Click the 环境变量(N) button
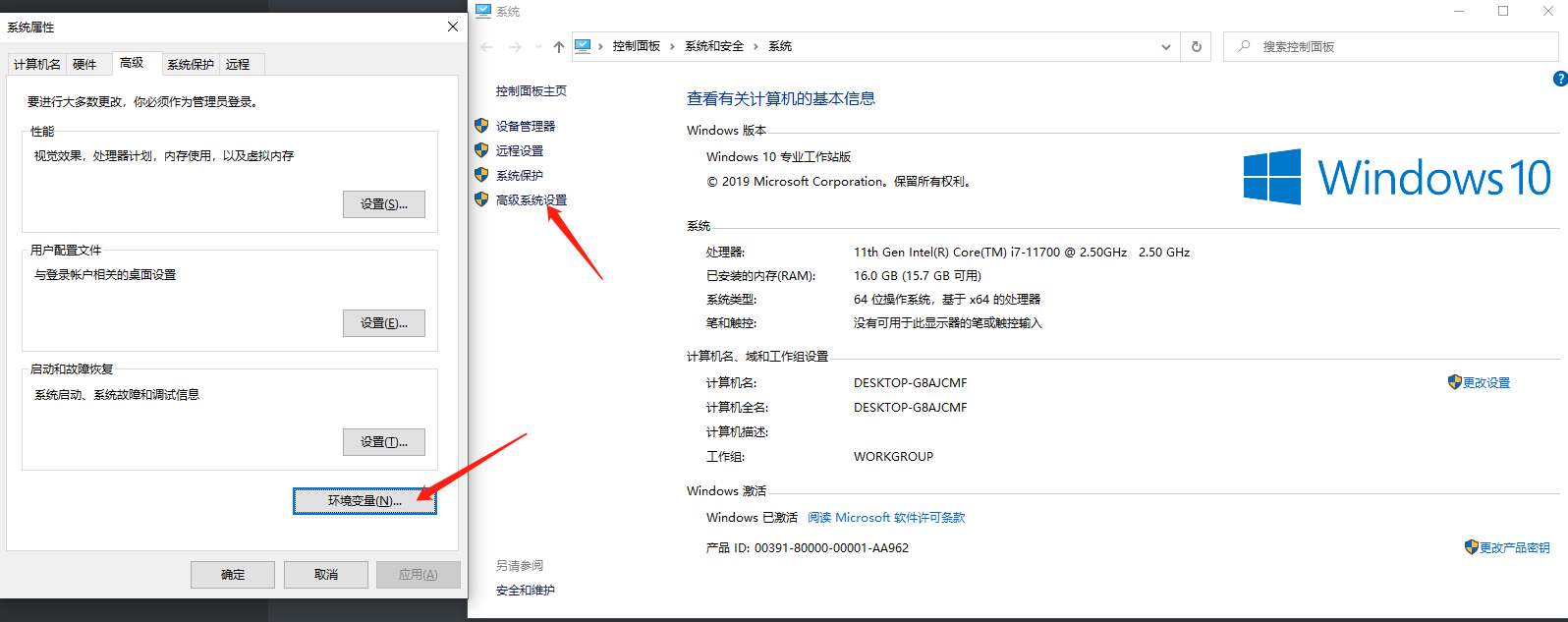The image size is (1568, 622). (x=364, y=500)
